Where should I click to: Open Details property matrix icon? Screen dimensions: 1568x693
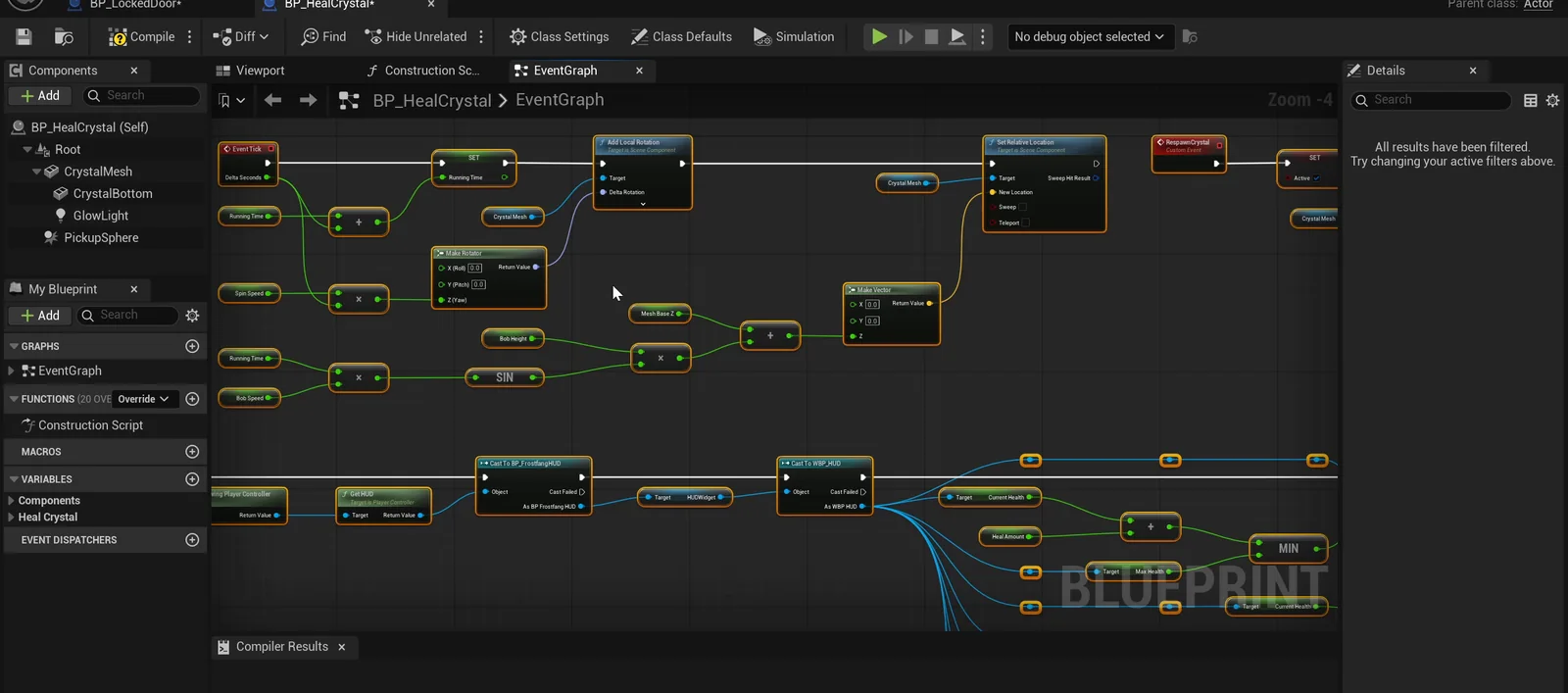(1531, 100)
